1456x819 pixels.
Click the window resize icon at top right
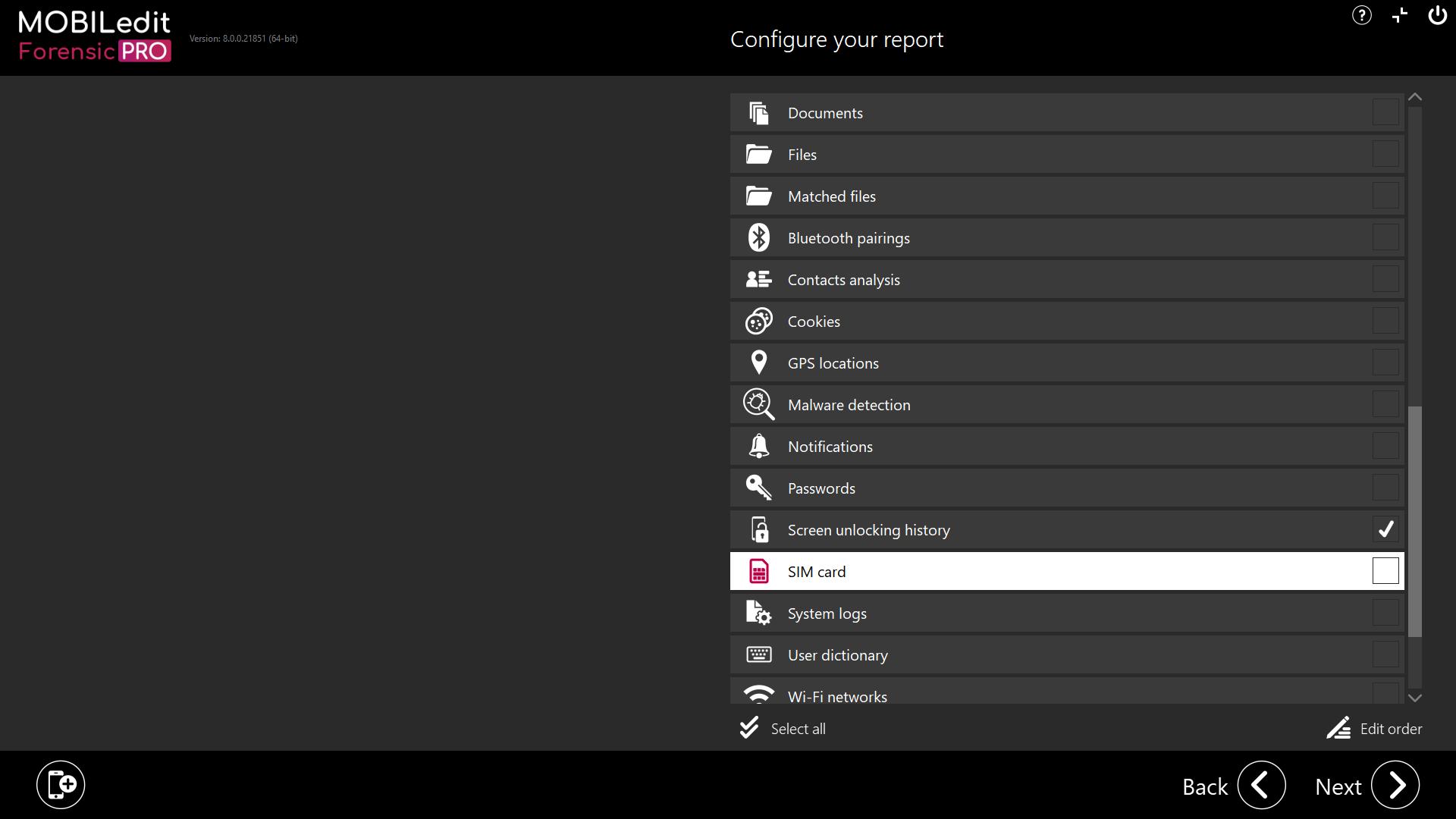[1399, 15]
